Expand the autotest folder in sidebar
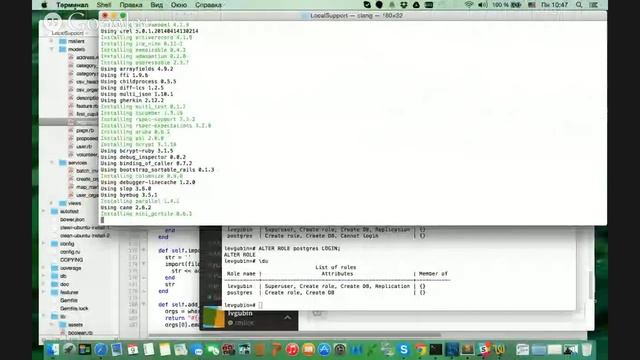Screen dimensions: 640x360 (x=44, y=211)
